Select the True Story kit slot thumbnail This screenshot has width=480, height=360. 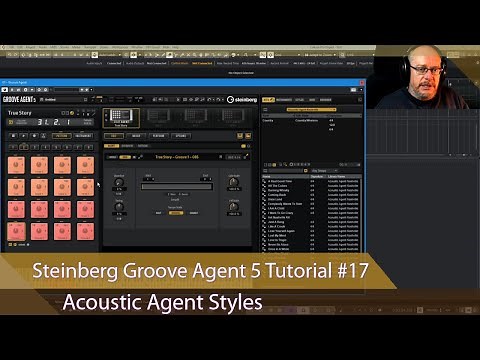(x=121, y=117)
